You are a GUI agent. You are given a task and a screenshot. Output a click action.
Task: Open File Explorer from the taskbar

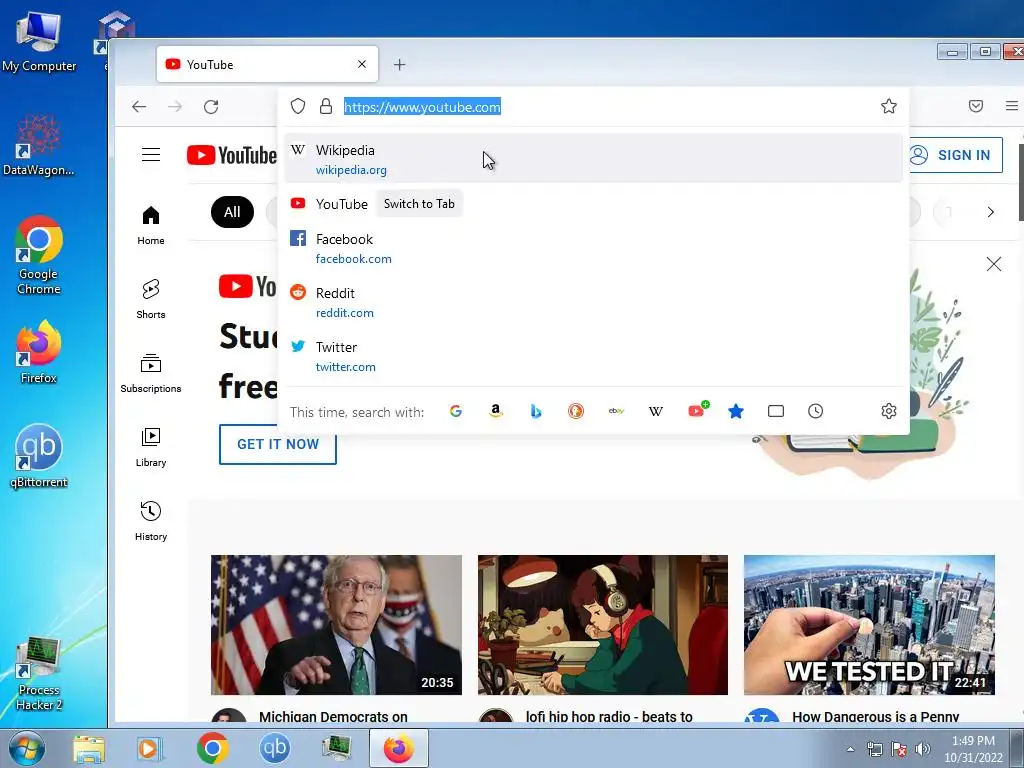[88, 748]
